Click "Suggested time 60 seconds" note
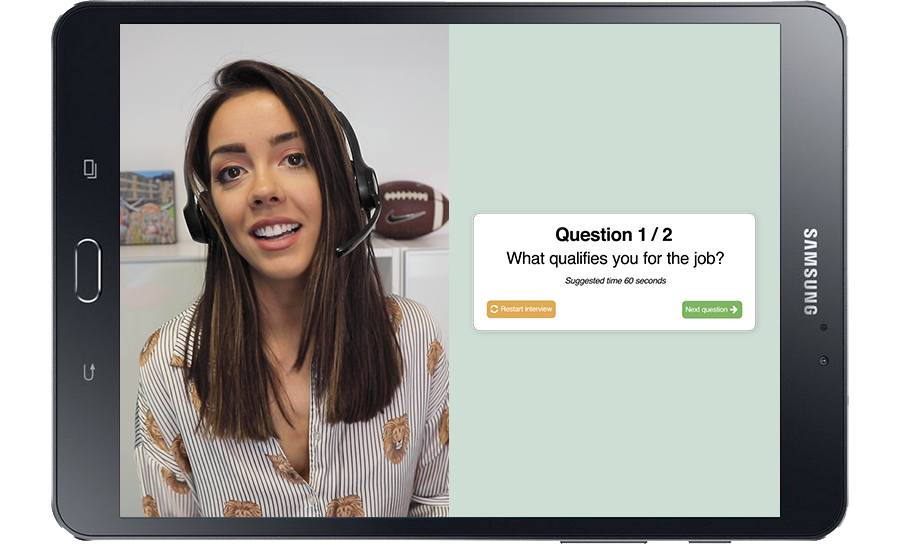This screenshot has height=544, width=900. click(615, 281)
